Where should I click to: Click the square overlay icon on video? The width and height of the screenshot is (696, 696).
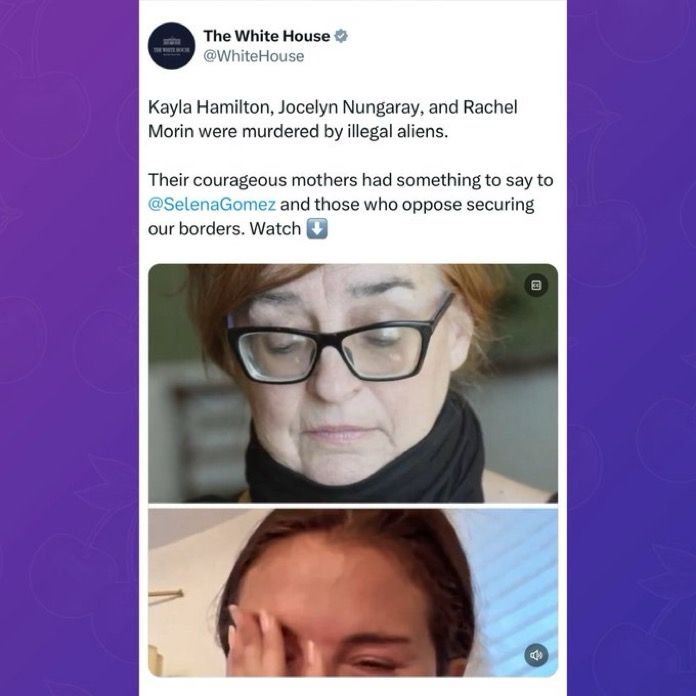click(536, 285)
